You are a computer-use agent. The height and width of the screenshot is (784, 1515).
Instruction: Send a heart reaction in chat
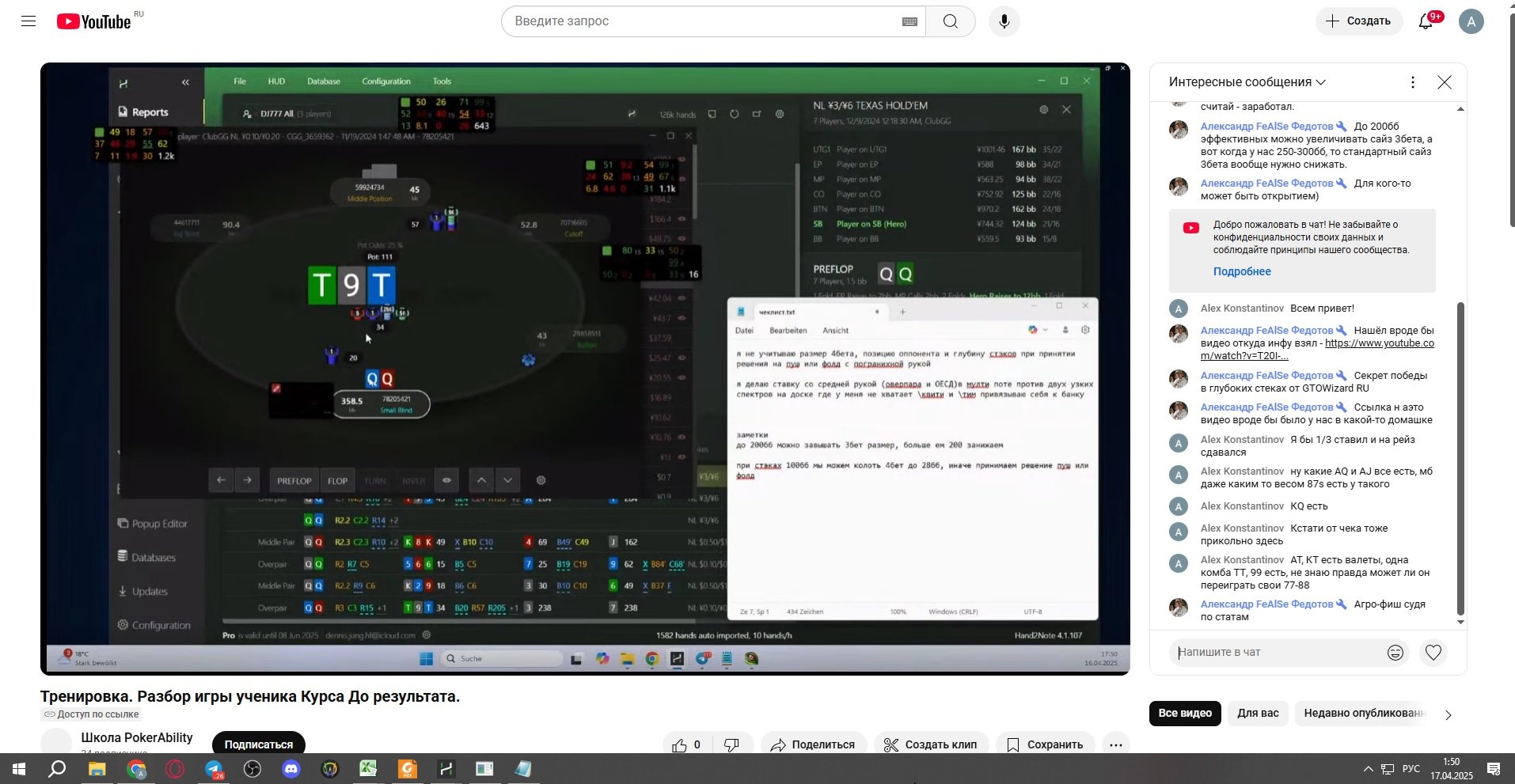(1433, 653)
